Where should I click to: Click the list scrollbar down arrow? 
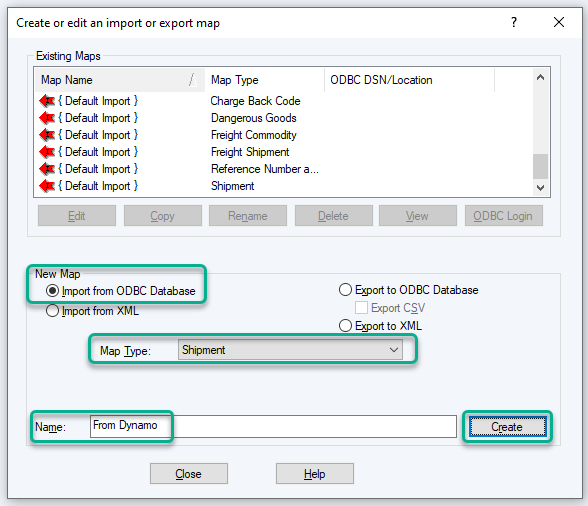click(x=540, y=187)
